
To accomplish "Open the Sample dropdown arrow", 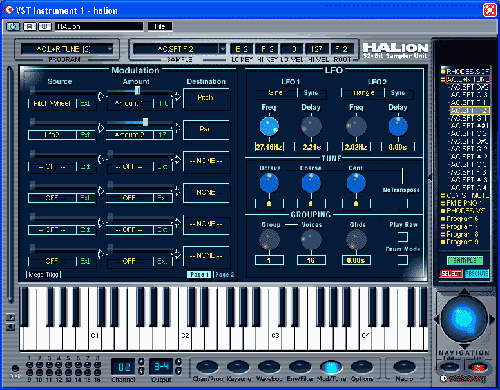I will pos(223,49).
